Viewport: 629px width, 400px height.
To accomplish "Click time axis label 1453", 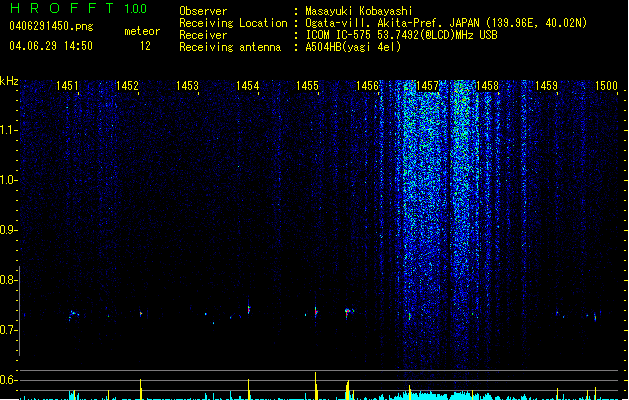I will [187, 86].
